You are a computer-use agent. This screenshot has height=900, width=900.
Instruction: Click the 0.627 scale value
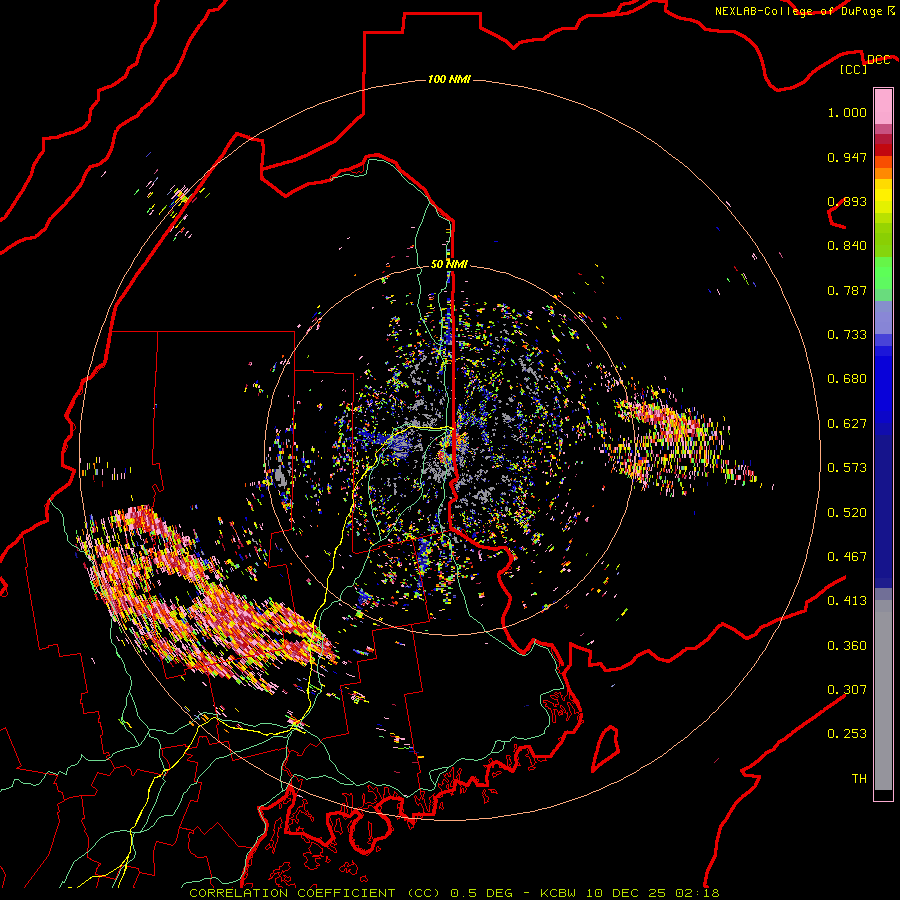click(847, 424)
